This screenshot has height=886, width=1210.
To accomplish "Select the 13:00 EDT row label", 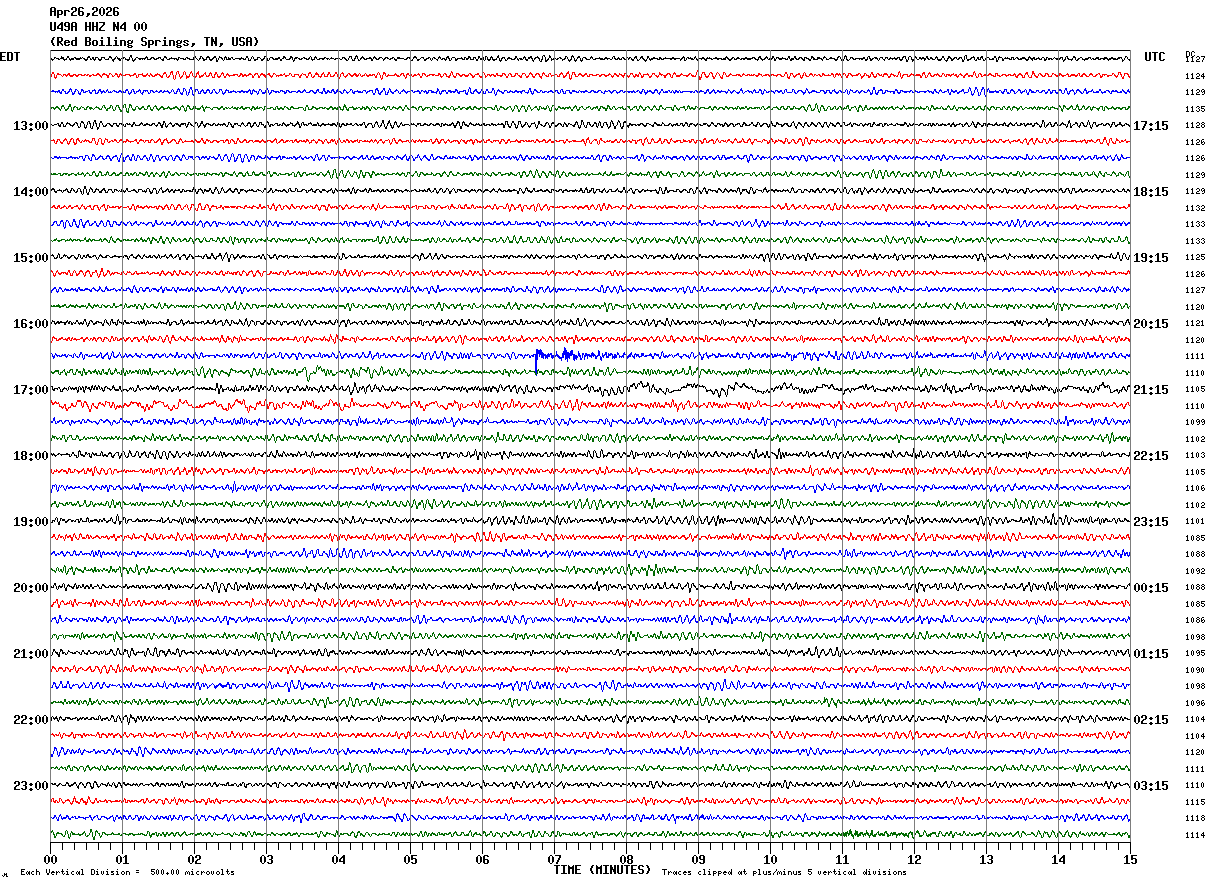I will [31, 126].
